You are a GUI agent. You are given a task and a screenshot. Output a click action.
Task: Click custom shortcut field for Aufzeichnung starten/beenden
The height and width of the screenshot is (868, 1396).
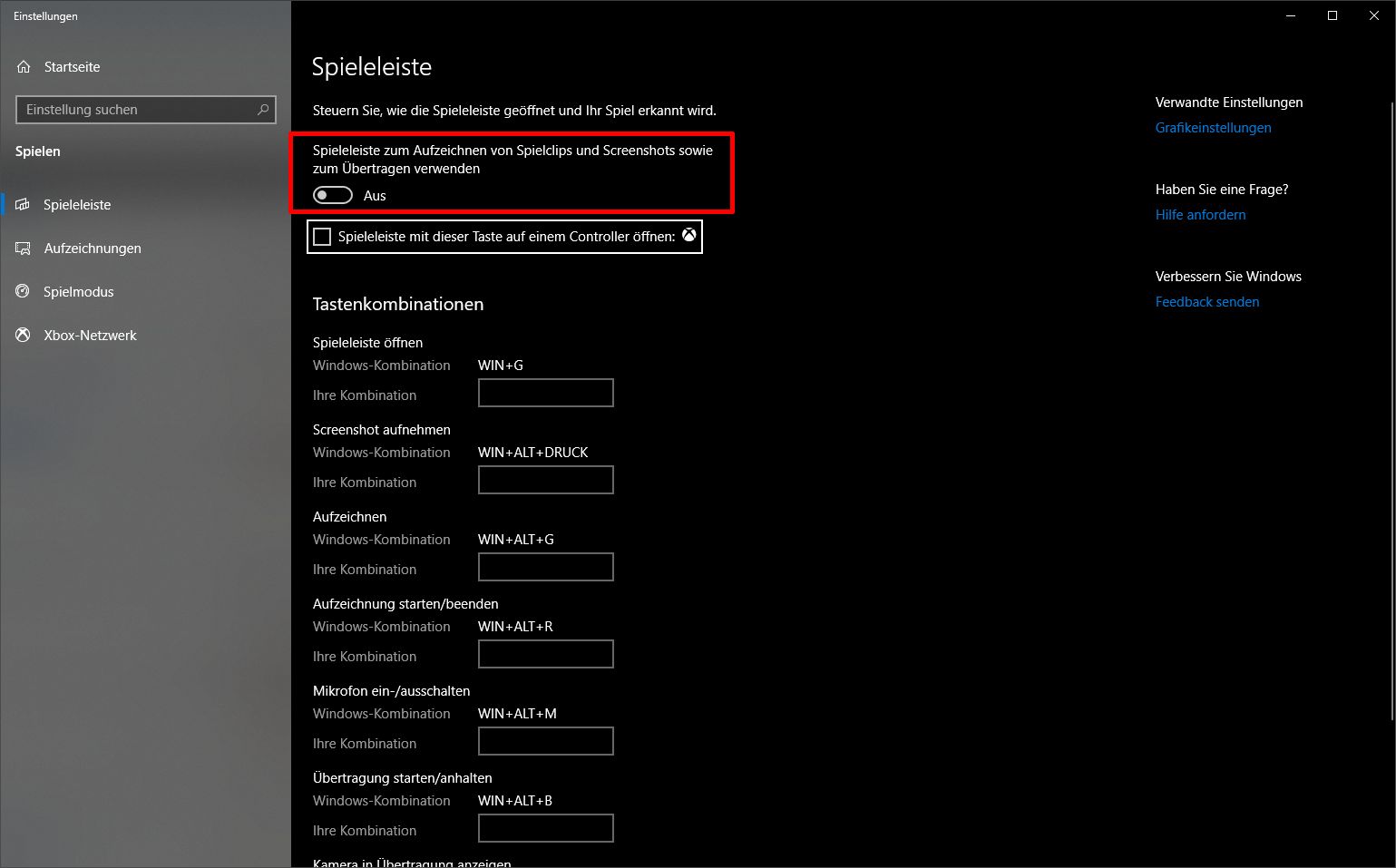point(546,654)
